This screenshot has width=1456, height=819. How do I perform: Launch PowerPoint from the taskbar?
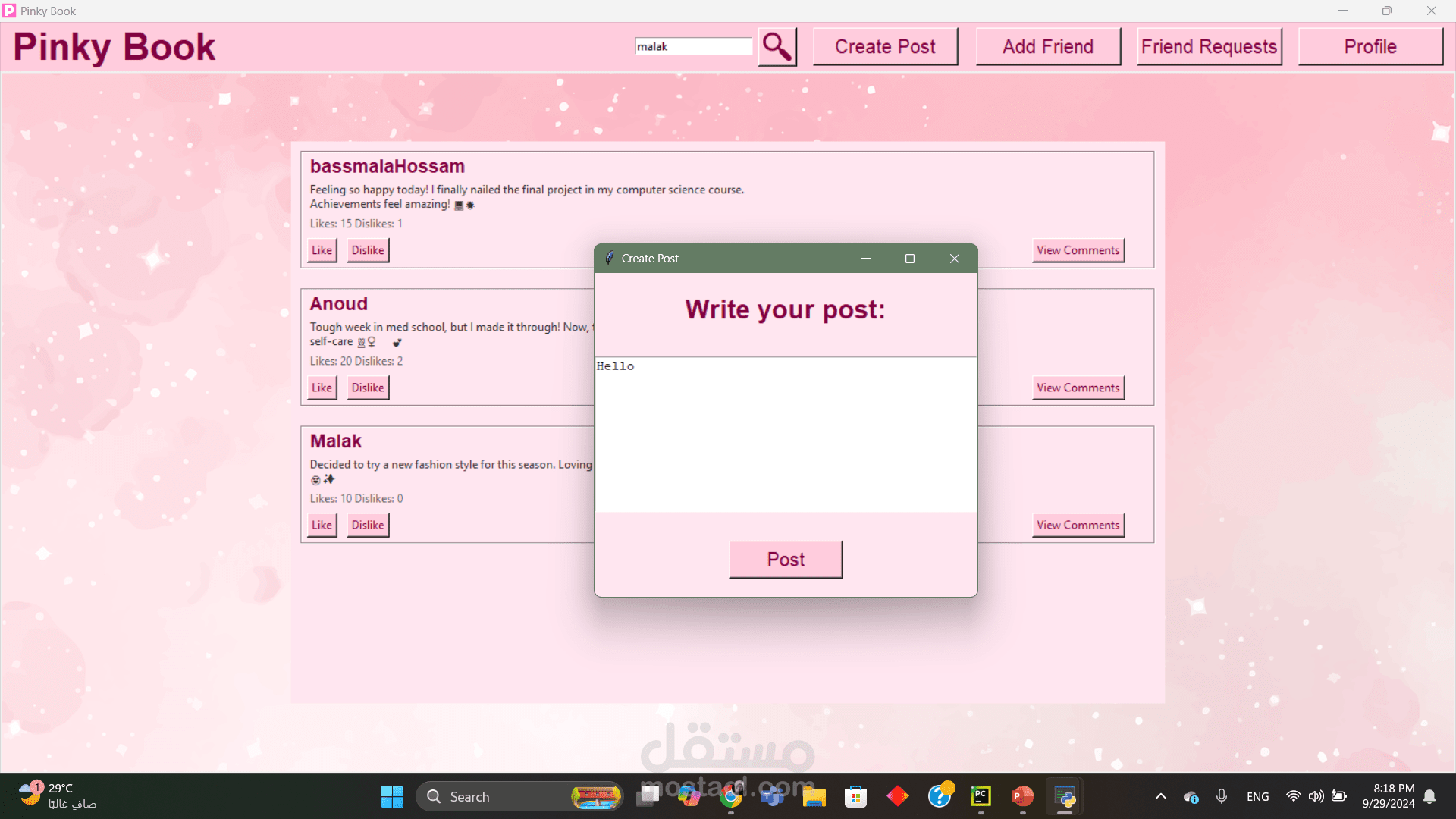click(1022, 796)
